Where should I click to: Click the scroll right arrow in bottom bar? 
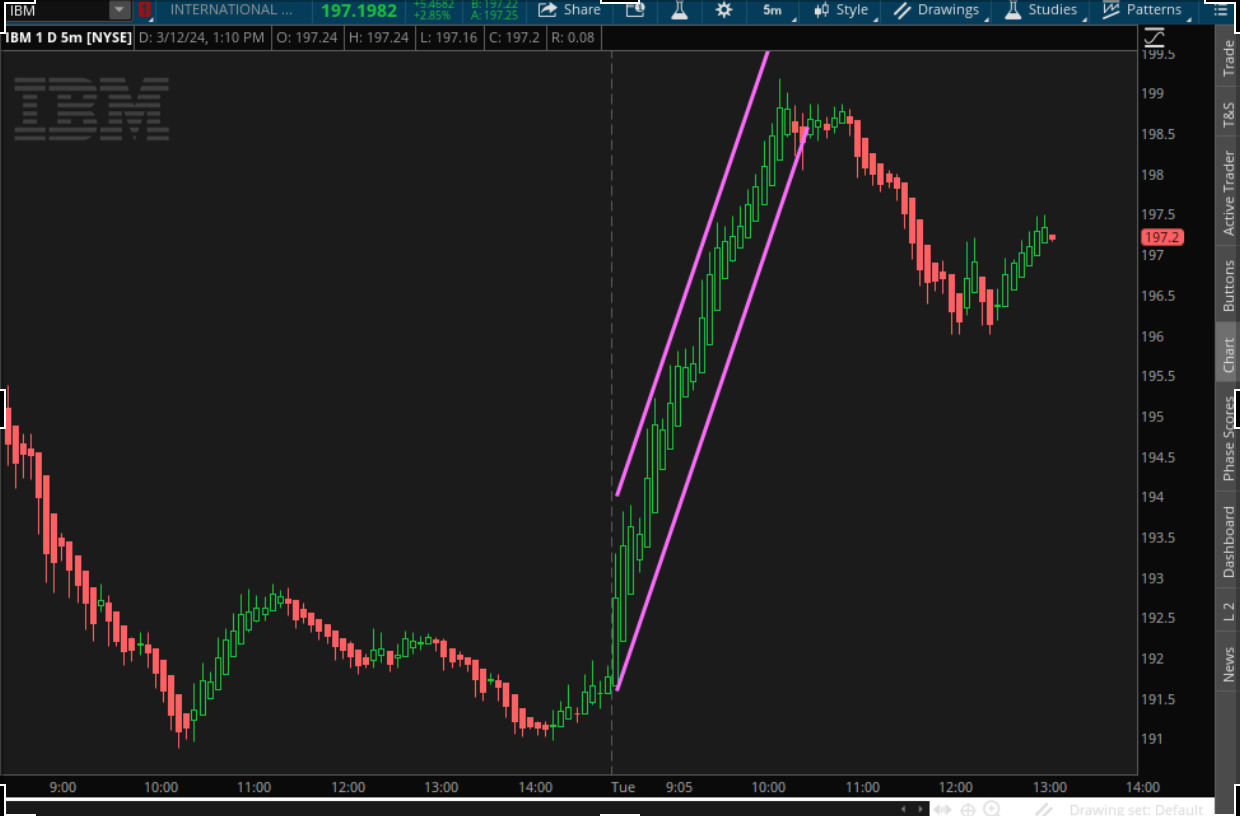click(921, 809)
